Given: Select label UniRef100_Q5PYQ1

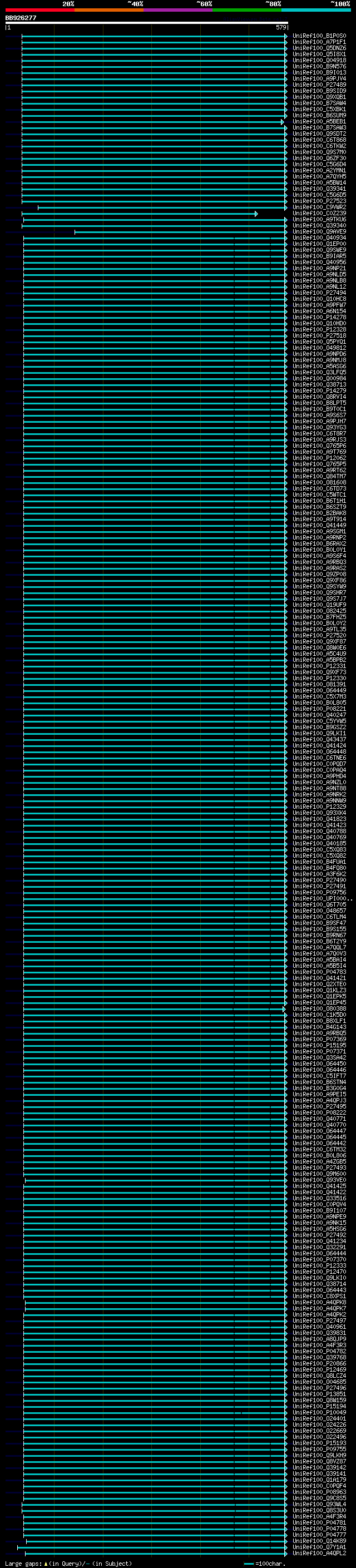Looking at the screenshot, I should [319, 342].
